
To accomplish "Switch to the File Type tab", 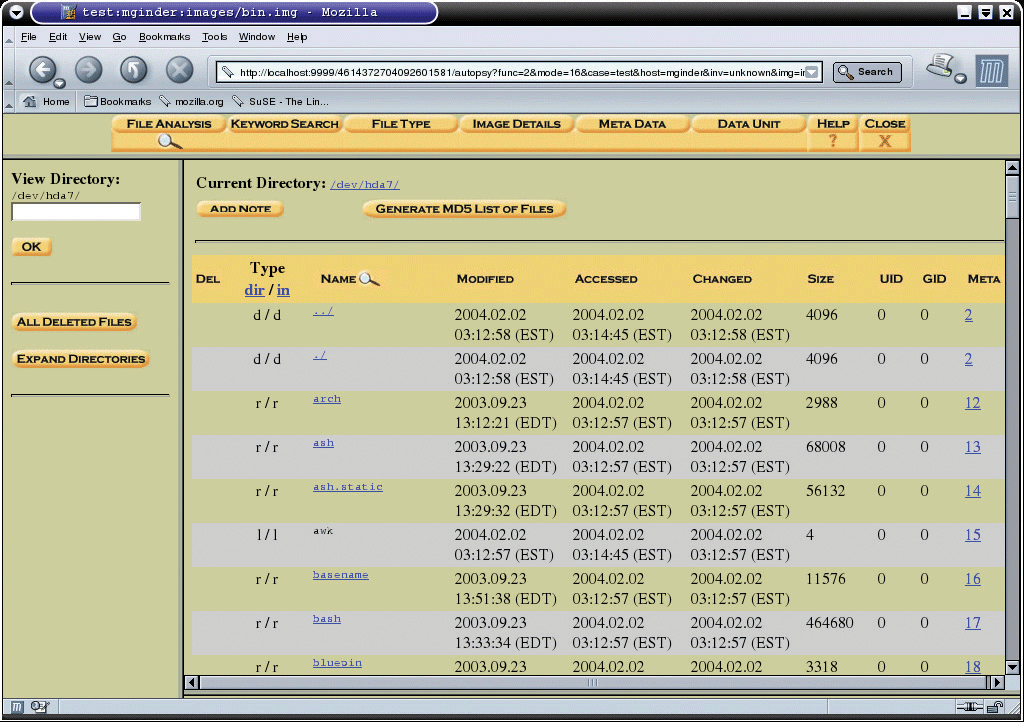I will click(401, 124).
